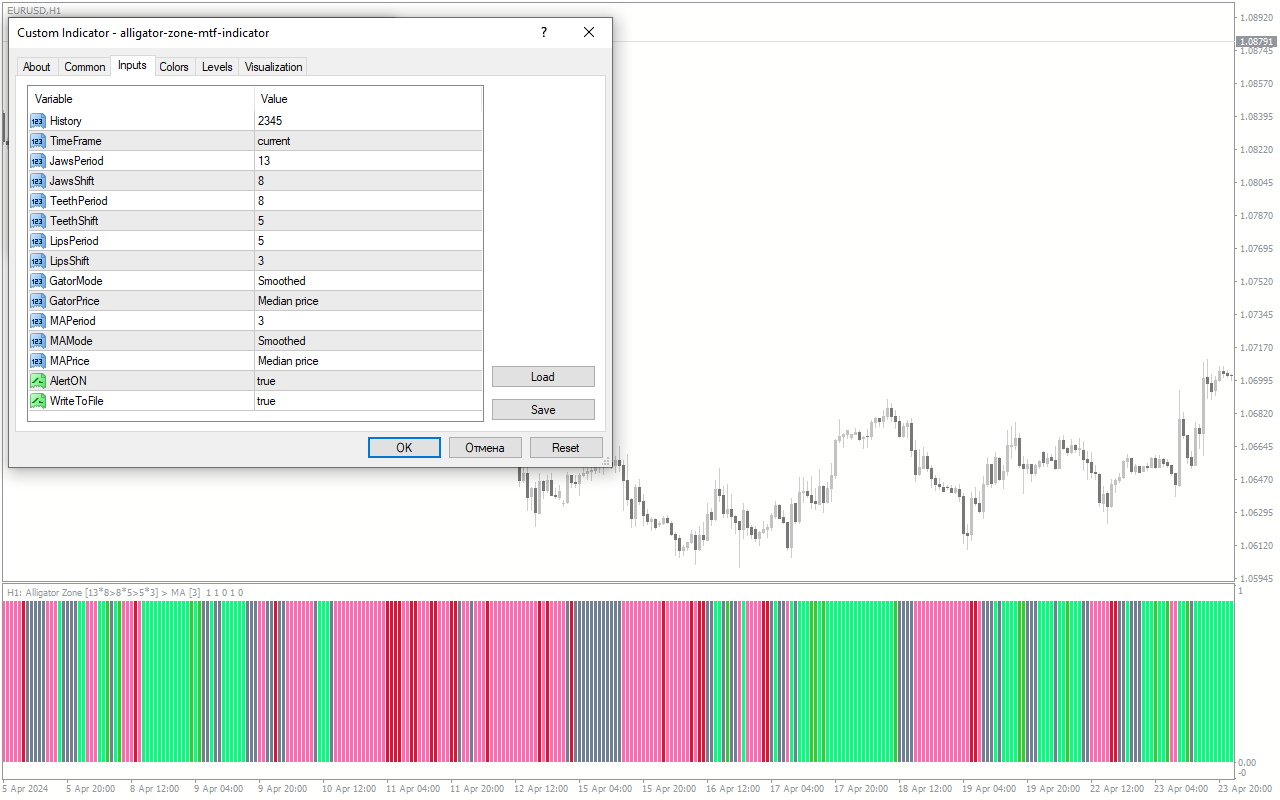Click the icon beside the GatorMode variable
The image size is (1280, 800).
point(38,281)
